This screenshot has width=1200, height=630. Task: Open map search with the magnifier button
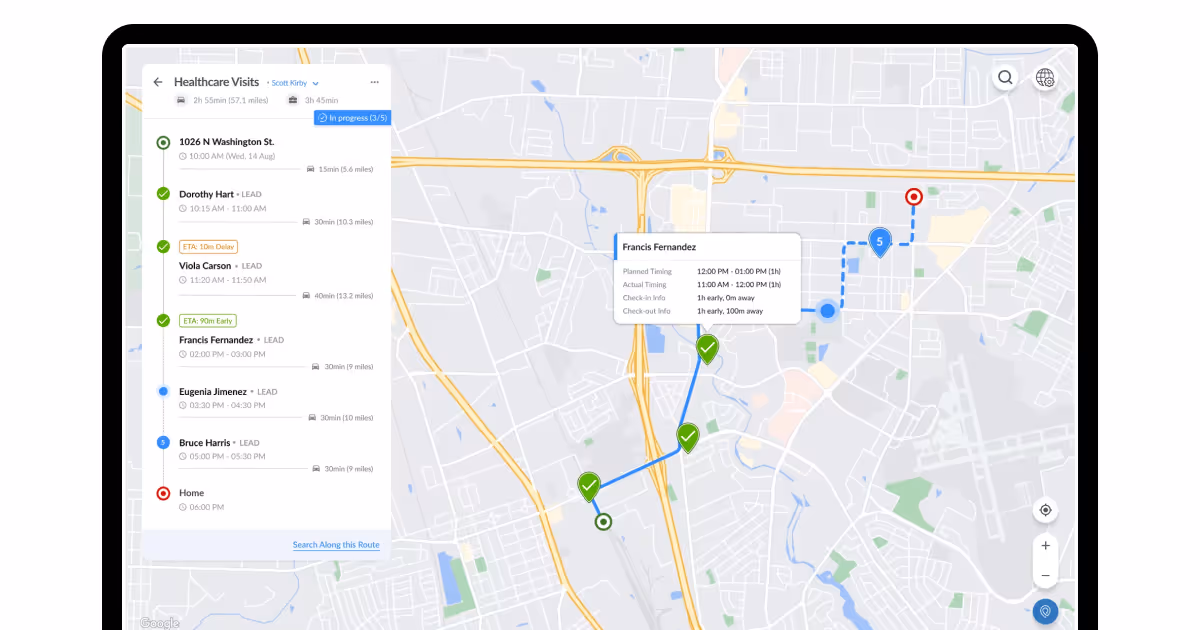pos(1005,77)
